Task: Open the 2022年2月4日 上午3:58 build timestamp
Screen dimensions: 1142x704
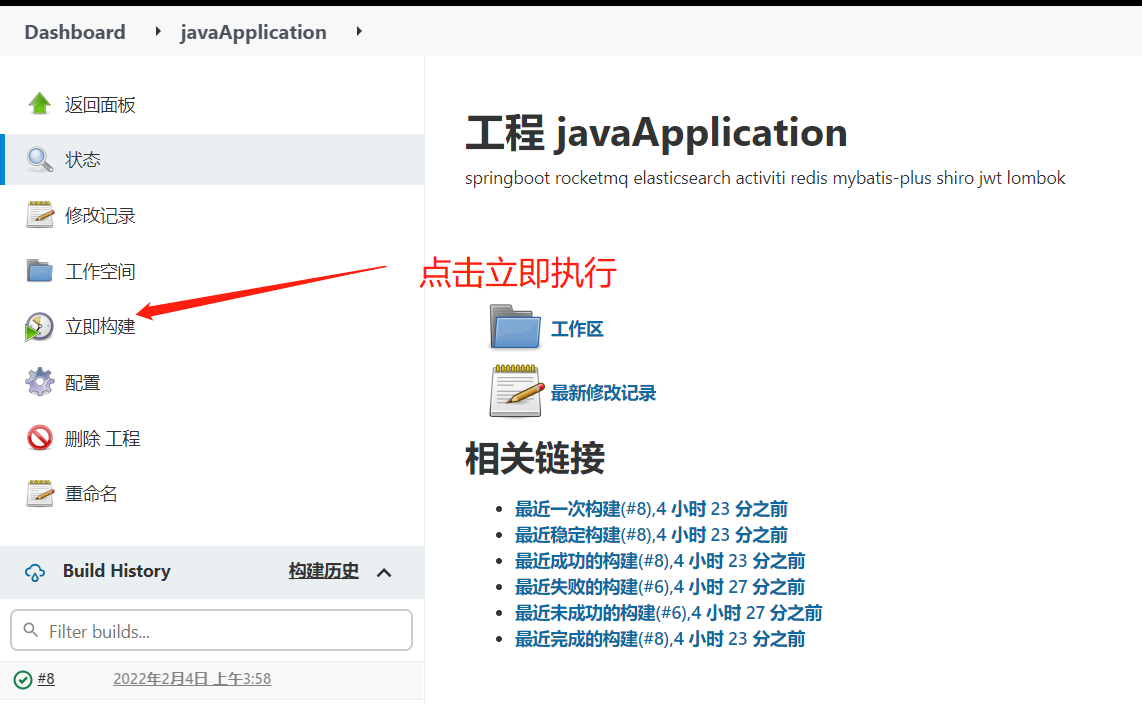Action: pyautogui.click(x=192, y=679)
